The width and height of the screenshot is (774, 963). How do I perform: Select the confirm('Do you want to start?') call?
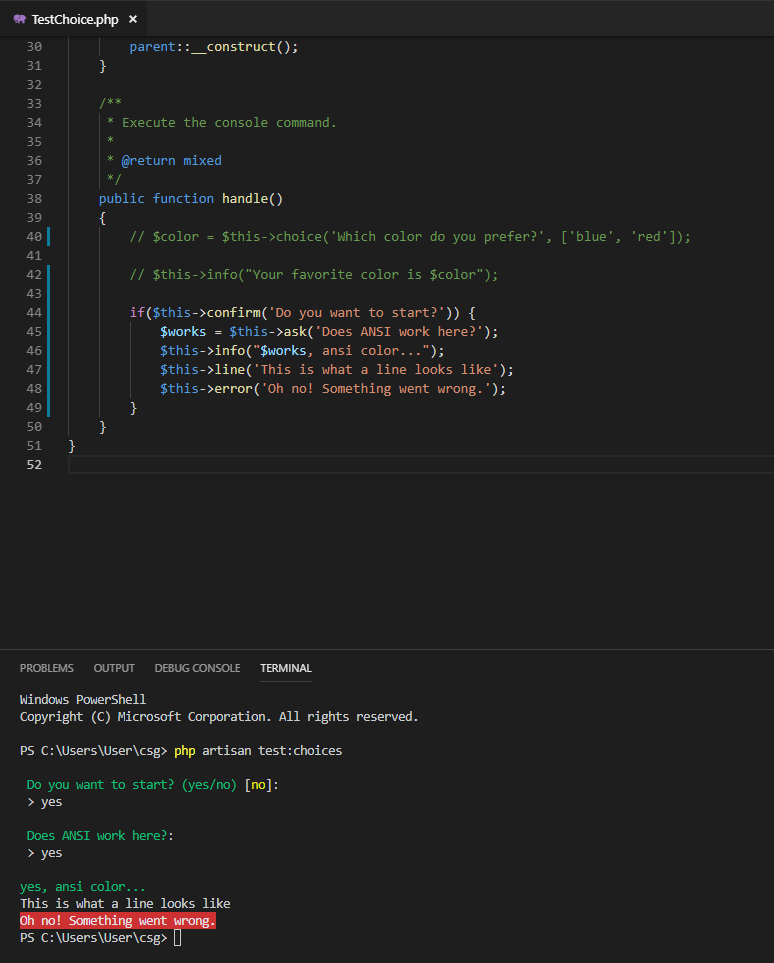click(x=320, y=312)
